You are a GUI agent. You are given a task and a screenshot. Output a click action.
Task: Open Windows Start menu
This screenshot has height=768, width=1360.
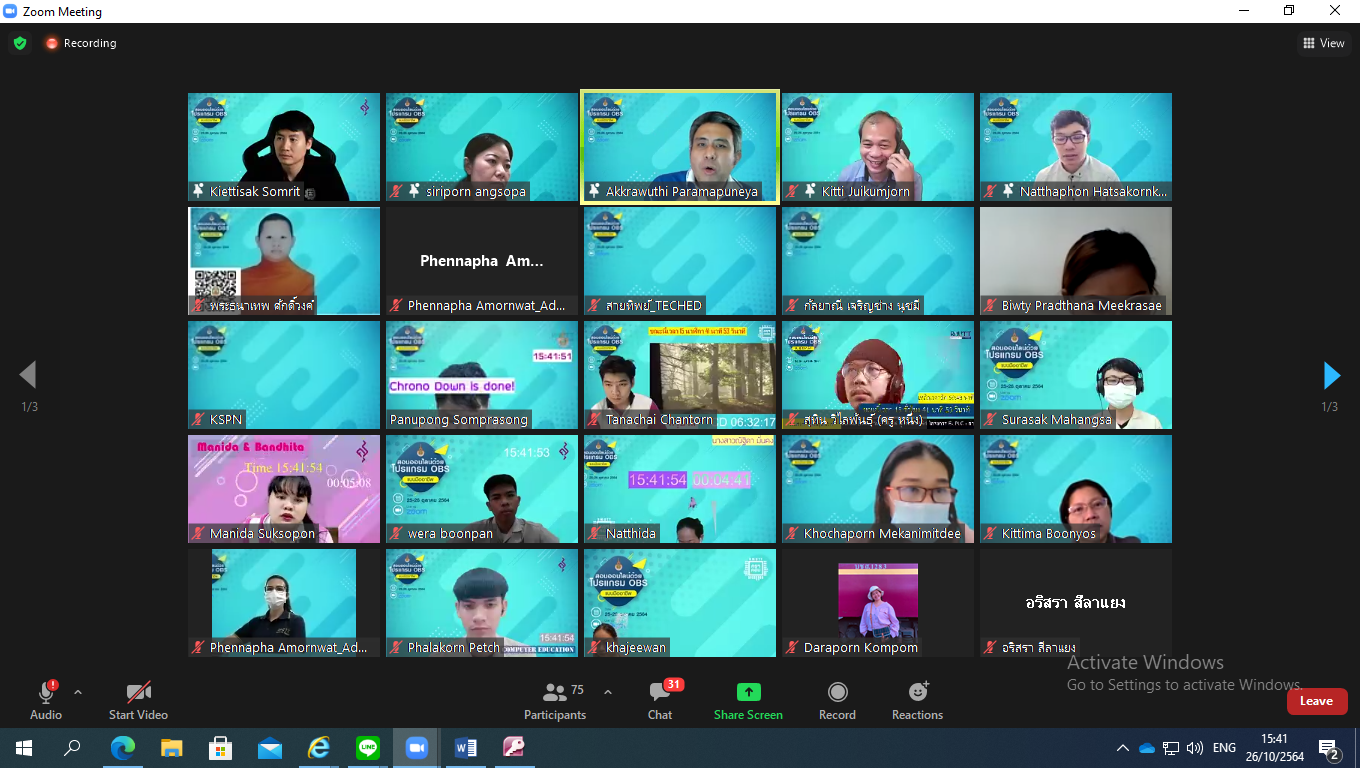24,747
